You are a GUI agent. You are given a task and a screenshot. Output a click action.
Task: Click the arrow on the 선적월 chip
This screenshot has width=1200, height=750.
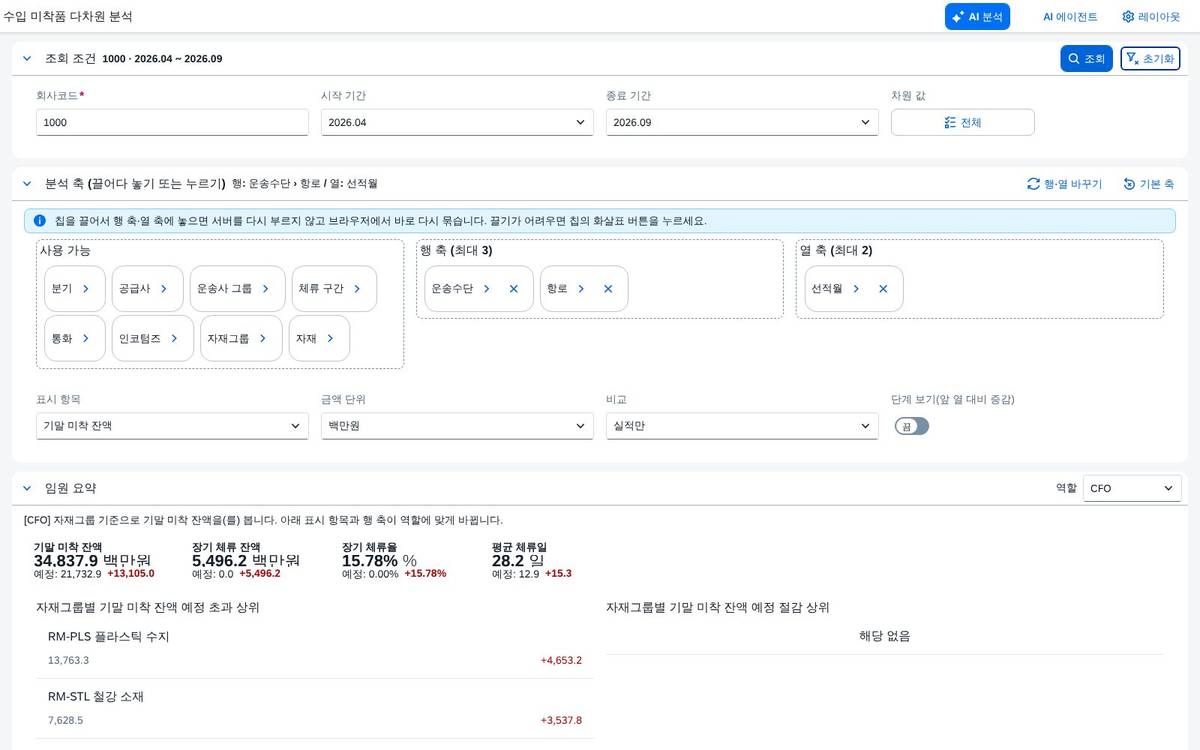pyautogui.click(x=857, y=288)
